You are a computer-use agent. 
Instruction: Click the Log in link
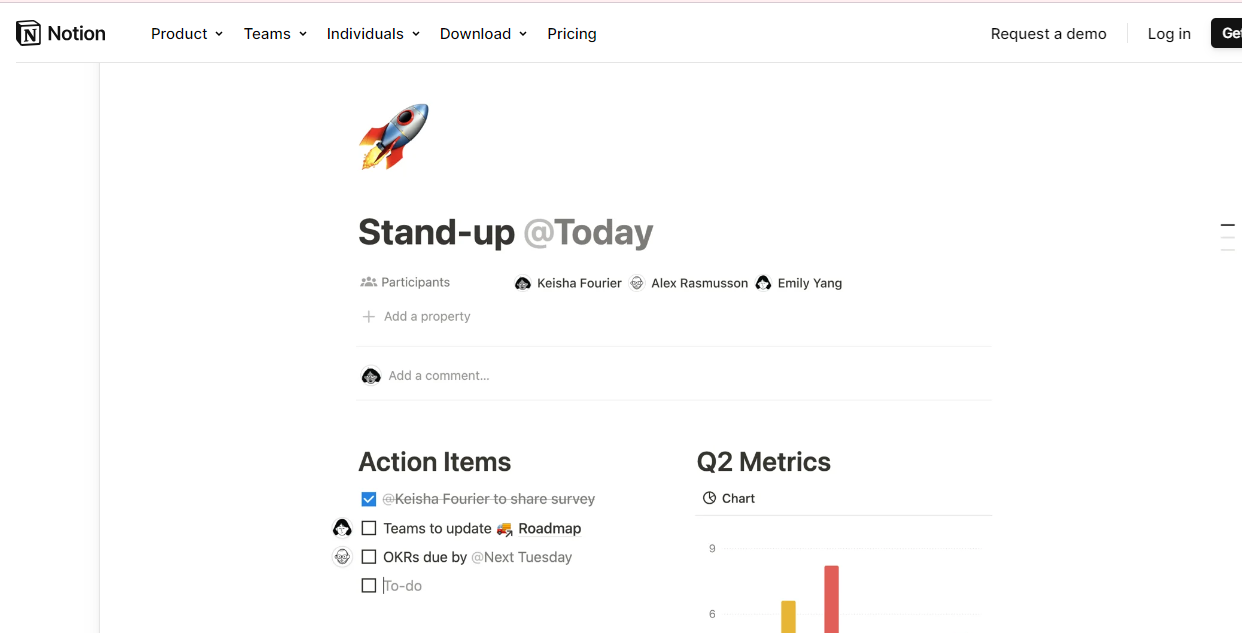[x=1169, y=33]
